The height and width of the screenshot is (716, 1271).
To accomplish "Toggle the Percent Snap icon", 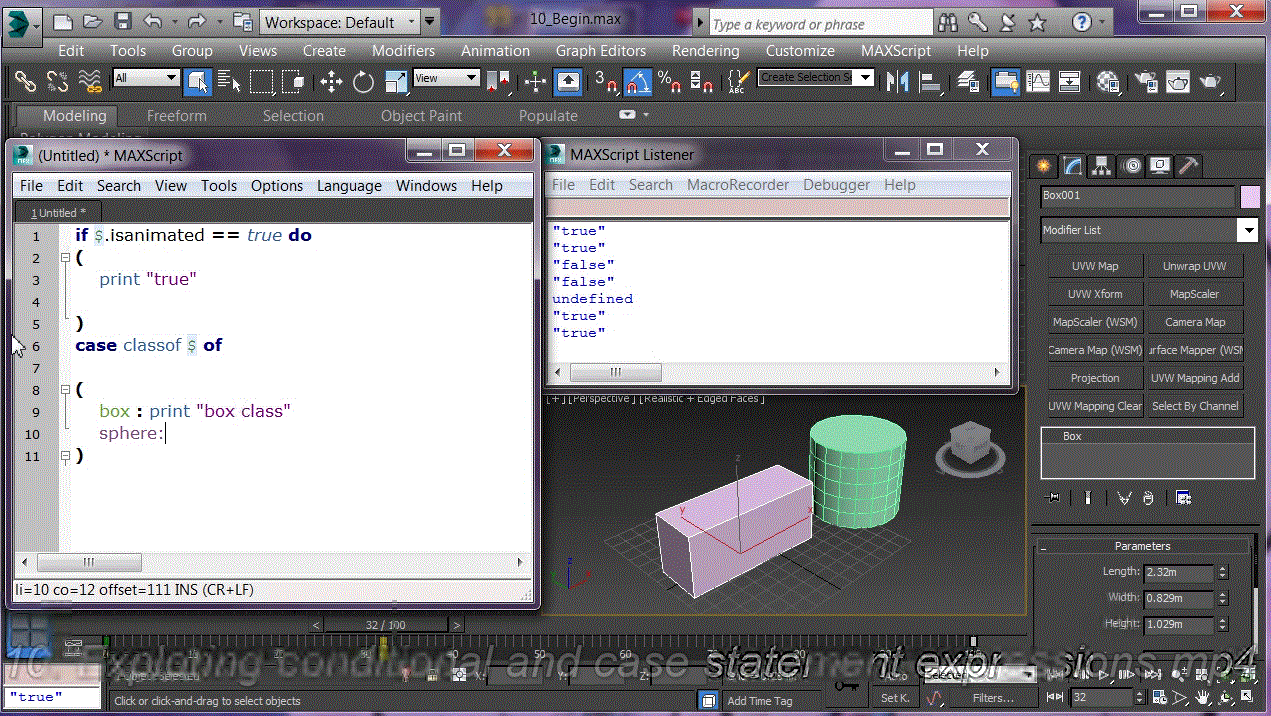I will click(670, 81).
